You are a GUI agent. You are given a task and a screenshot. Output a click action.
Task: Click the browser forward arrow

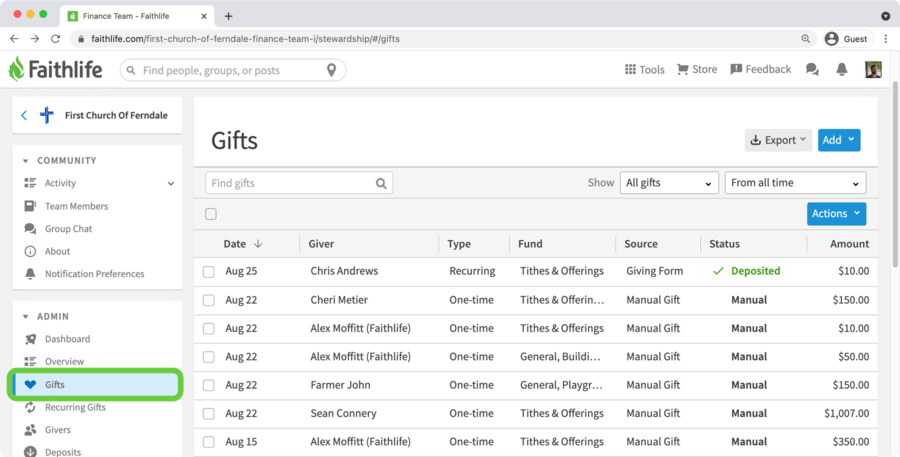point(35,38)
